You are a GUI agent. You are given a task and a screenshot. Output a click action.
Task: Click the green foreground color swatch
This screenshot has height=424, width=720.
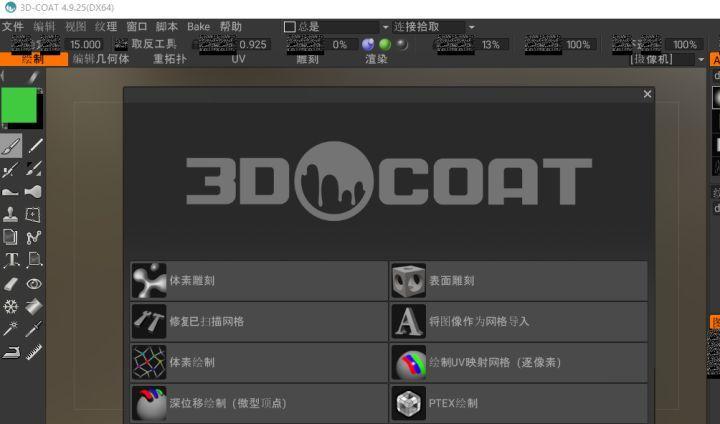click(x=19, y=105)
